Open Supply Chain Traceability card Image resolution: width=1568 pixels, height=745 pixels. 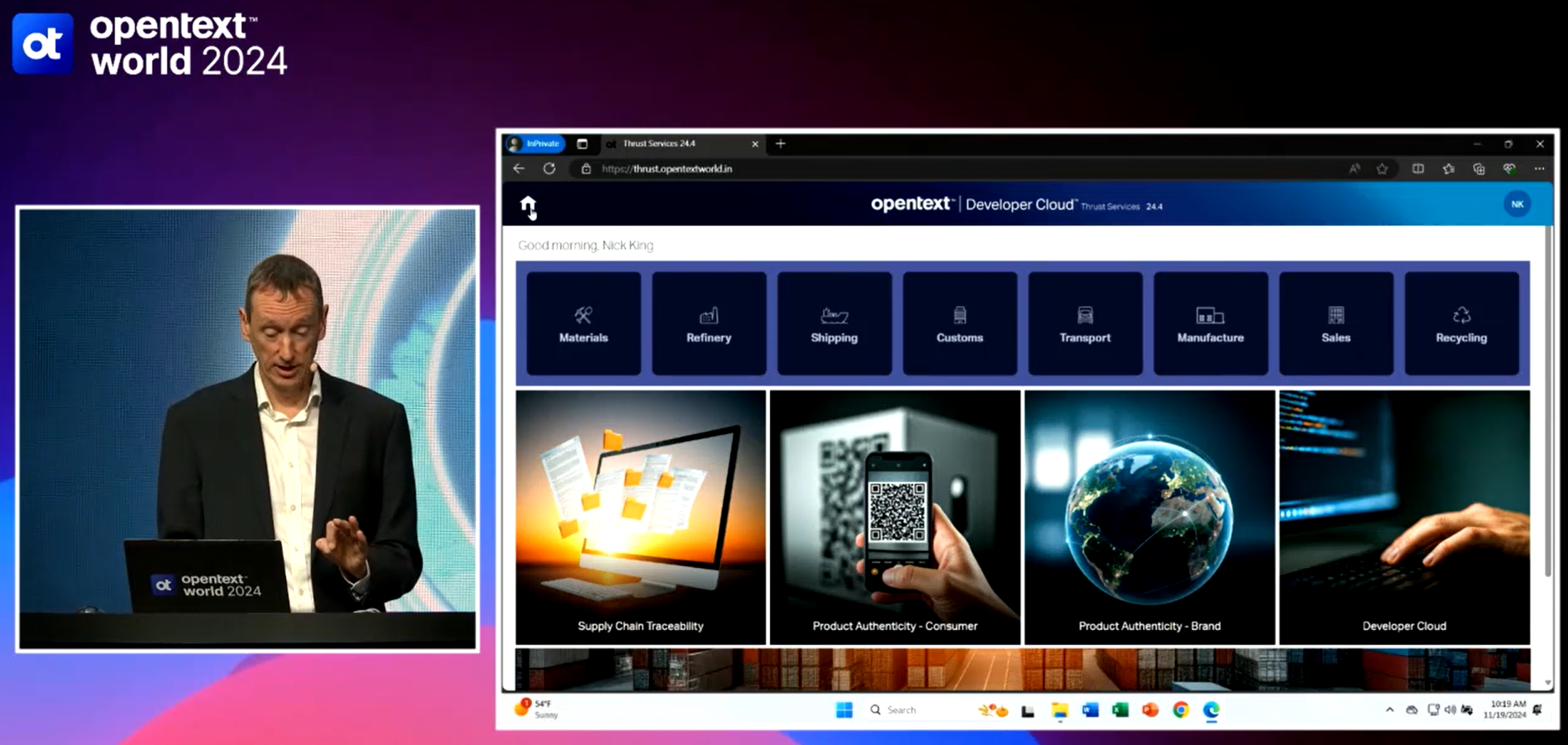pyautogui.click(x=640, y=517)
